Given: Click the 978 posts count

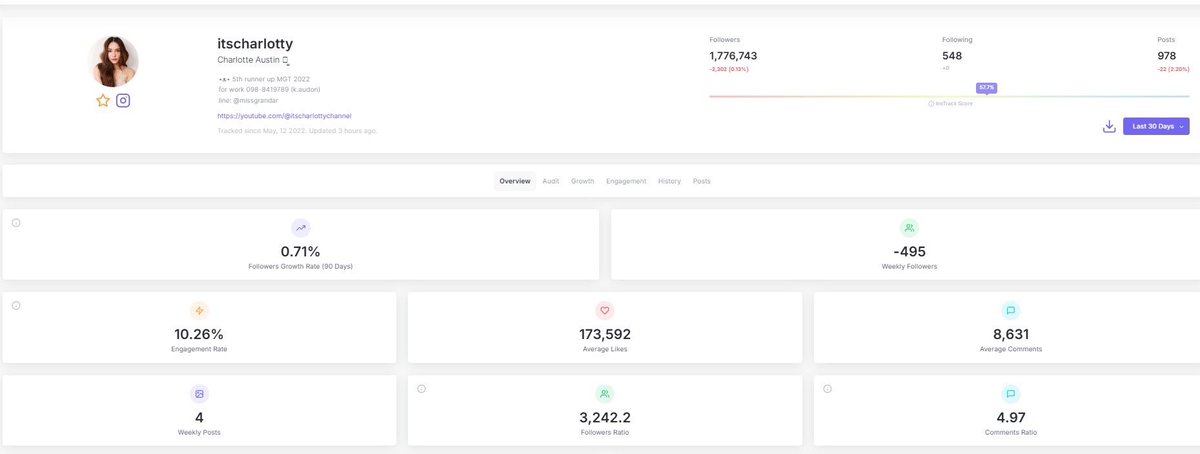Looking at the screenshot, I should tap(1167, 56).
